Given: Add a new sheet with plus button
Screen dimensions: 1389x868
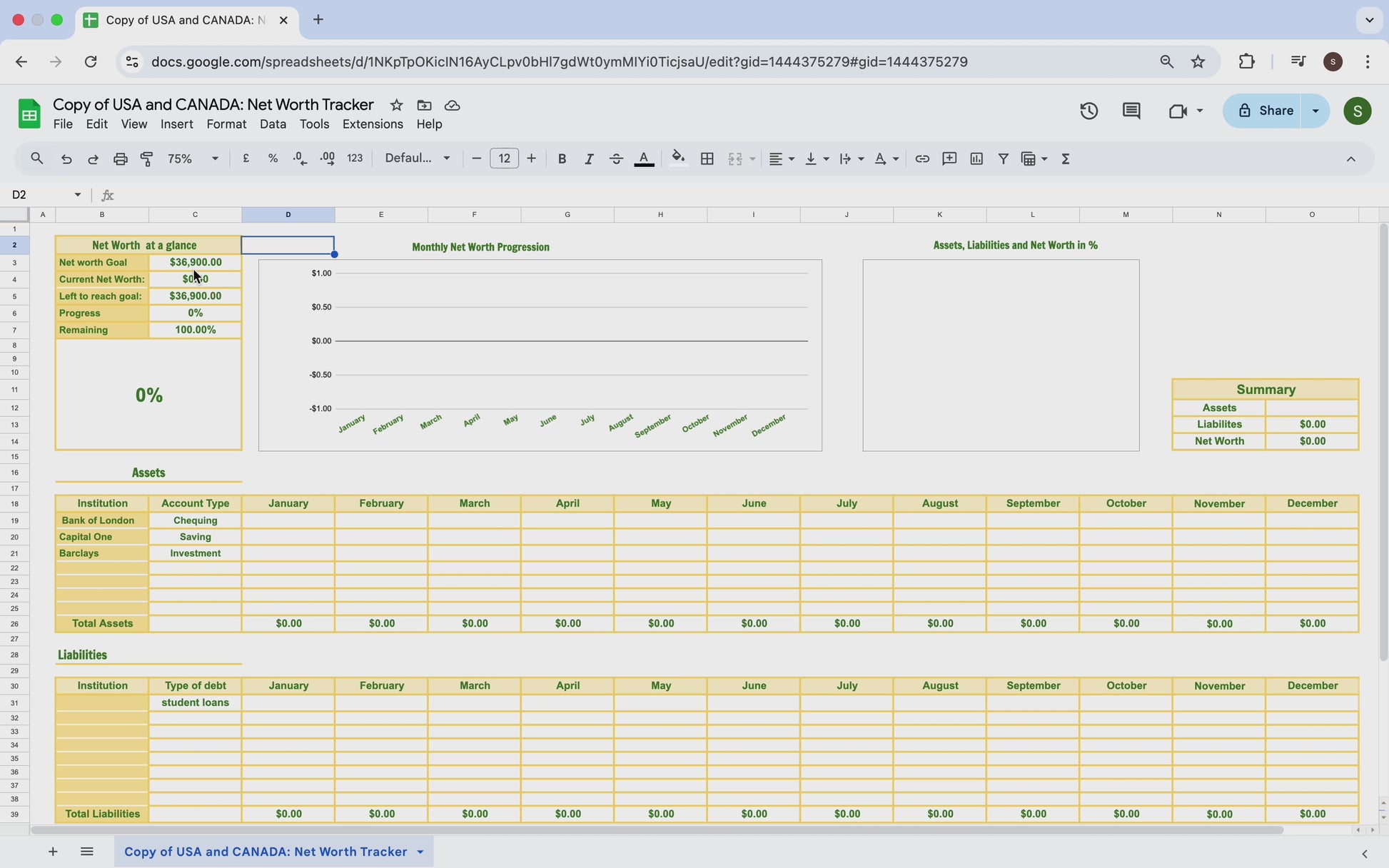Looking at the screenshot, I should [x=53, y=852].
